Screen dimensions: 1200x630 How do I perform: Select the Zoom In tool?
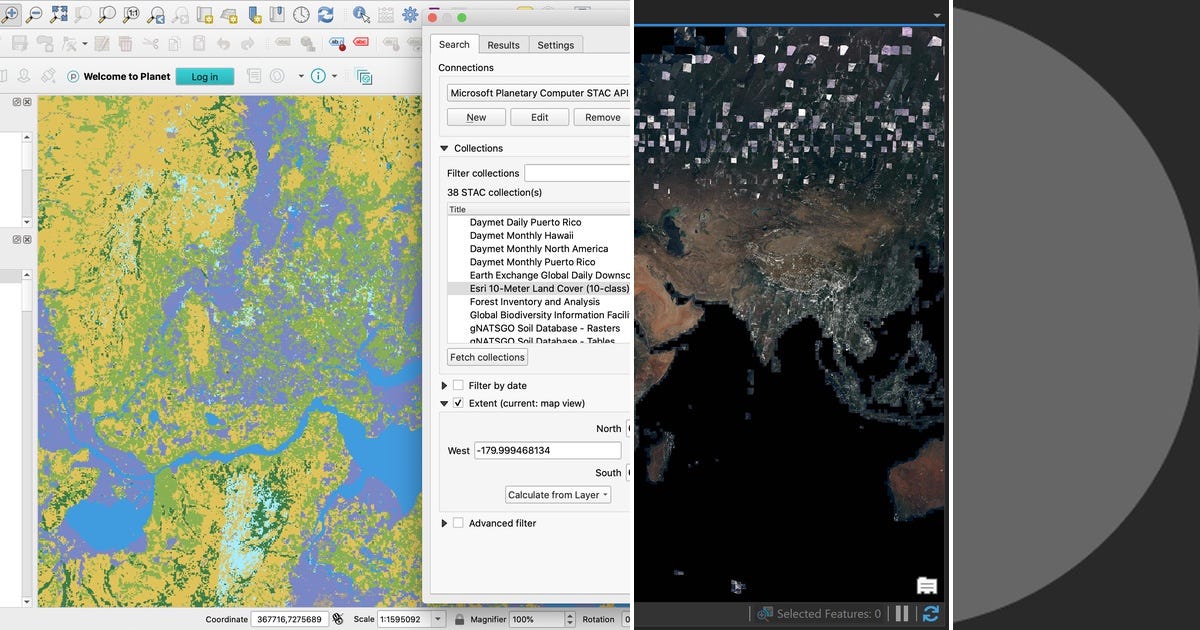click(x=12, y=15)
